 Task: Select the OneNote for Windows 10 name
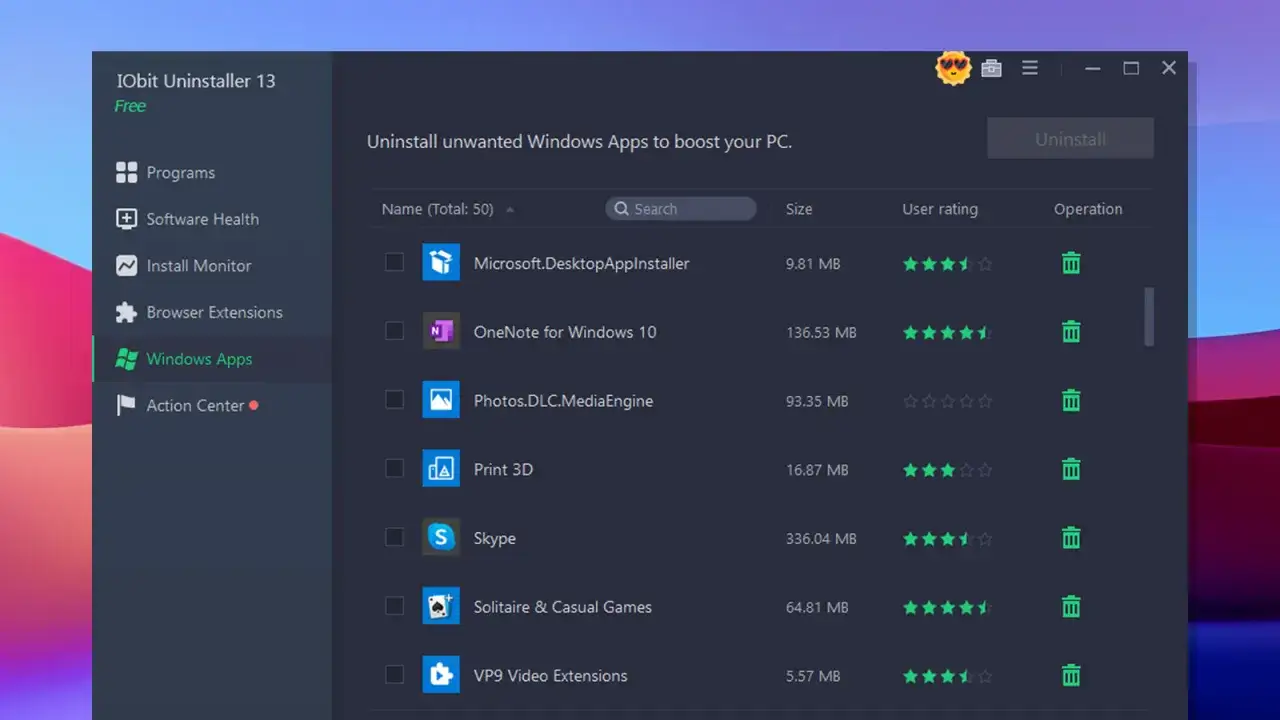[565, 332]
